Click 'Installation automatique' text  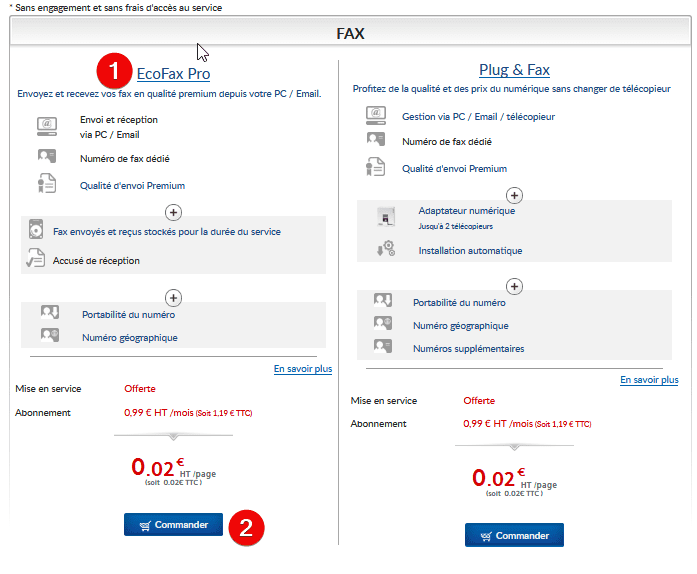(470, 251)
